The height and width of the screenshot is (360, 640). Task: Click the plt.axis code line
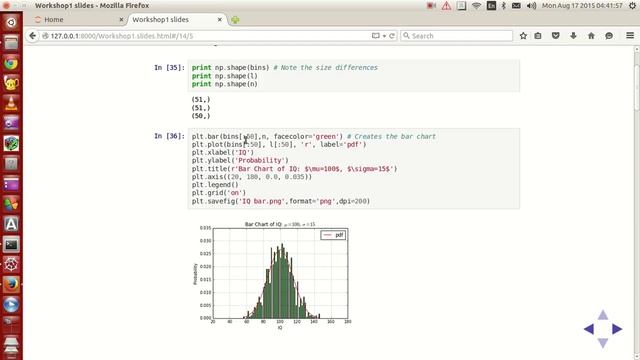point(252,177)
